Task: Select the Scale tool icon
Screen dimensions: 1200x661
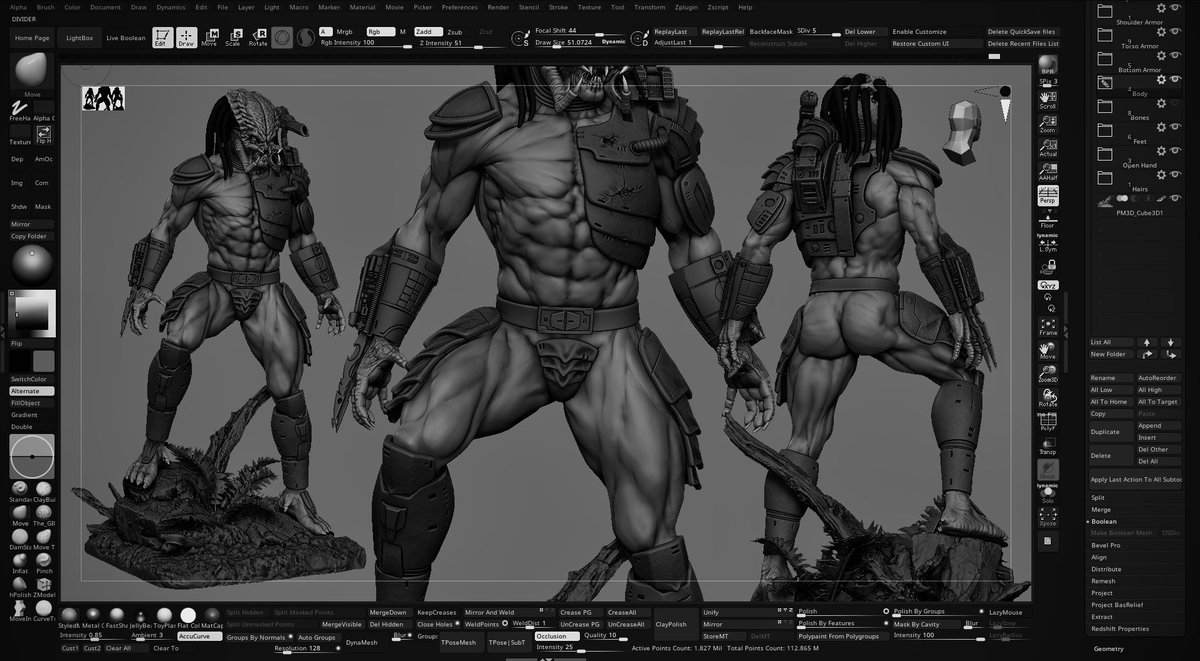Action: click(233, 38)
